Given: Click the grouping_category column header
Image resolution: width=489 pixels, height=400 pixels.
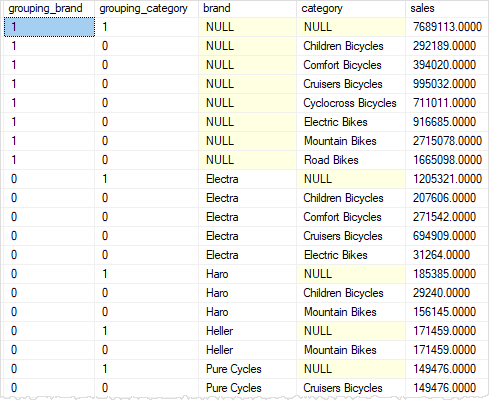Looking at the screenshot, I should (x=146, y=8).
